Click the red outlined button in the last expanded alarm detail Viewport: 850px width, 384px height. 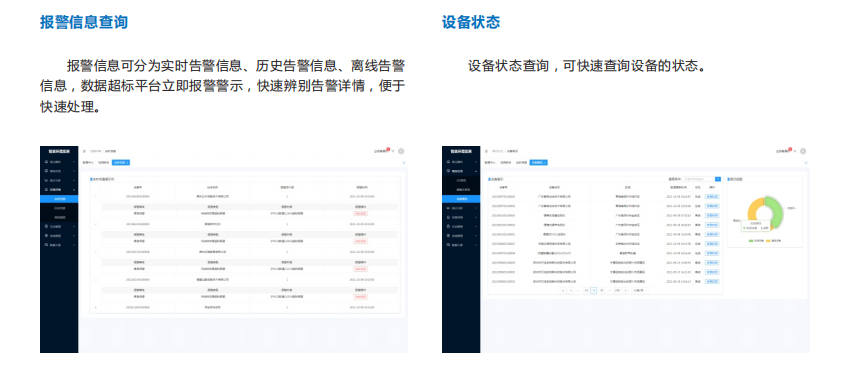coord(360,297)
